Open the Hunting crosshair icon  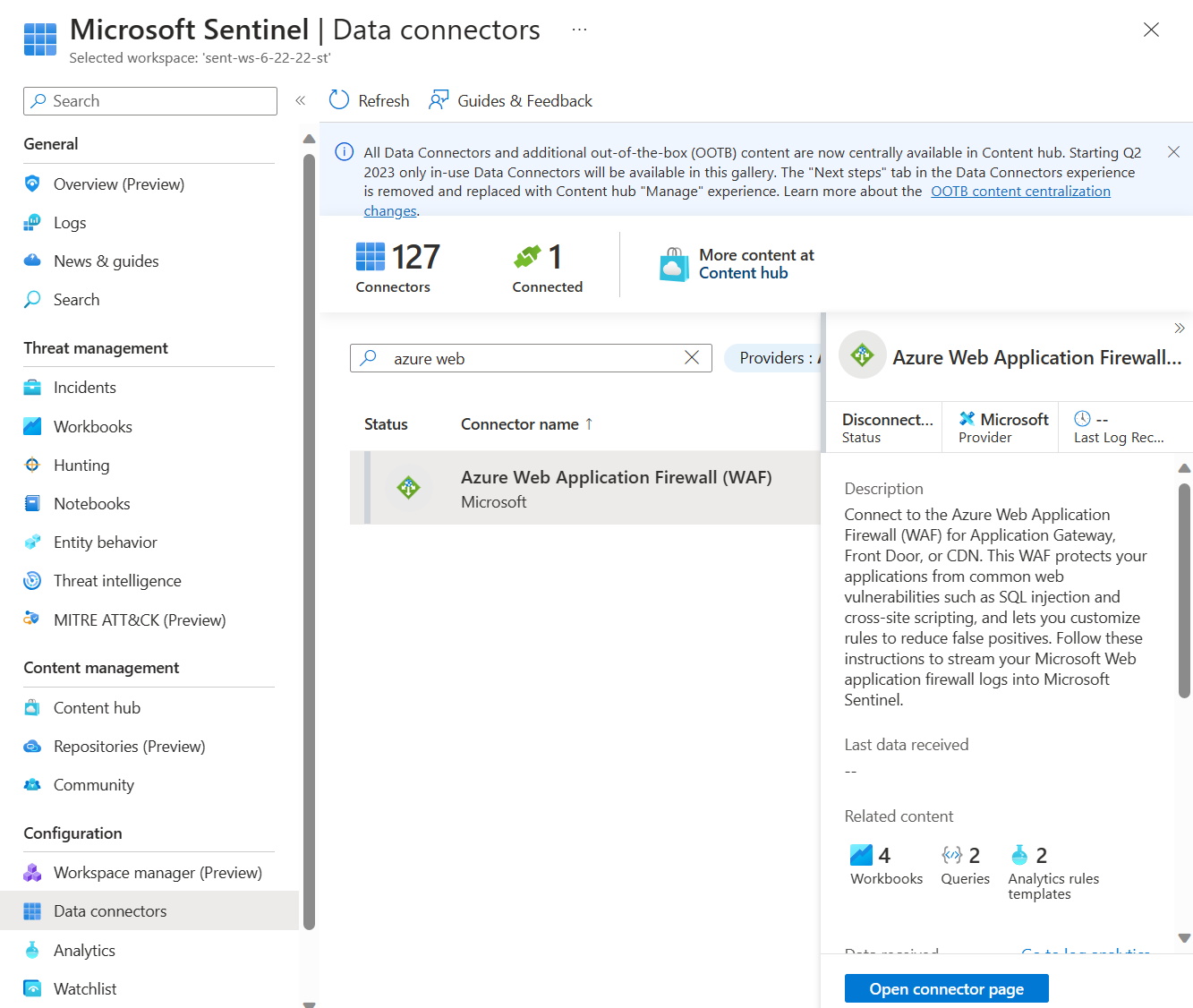(x=32, y=465)
